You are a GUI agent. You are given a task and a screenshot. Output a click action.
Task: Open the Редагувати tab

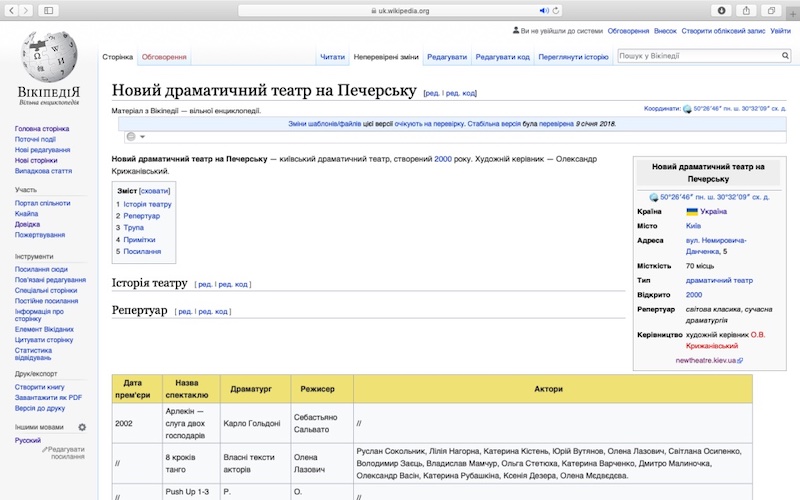click(447, 57)
